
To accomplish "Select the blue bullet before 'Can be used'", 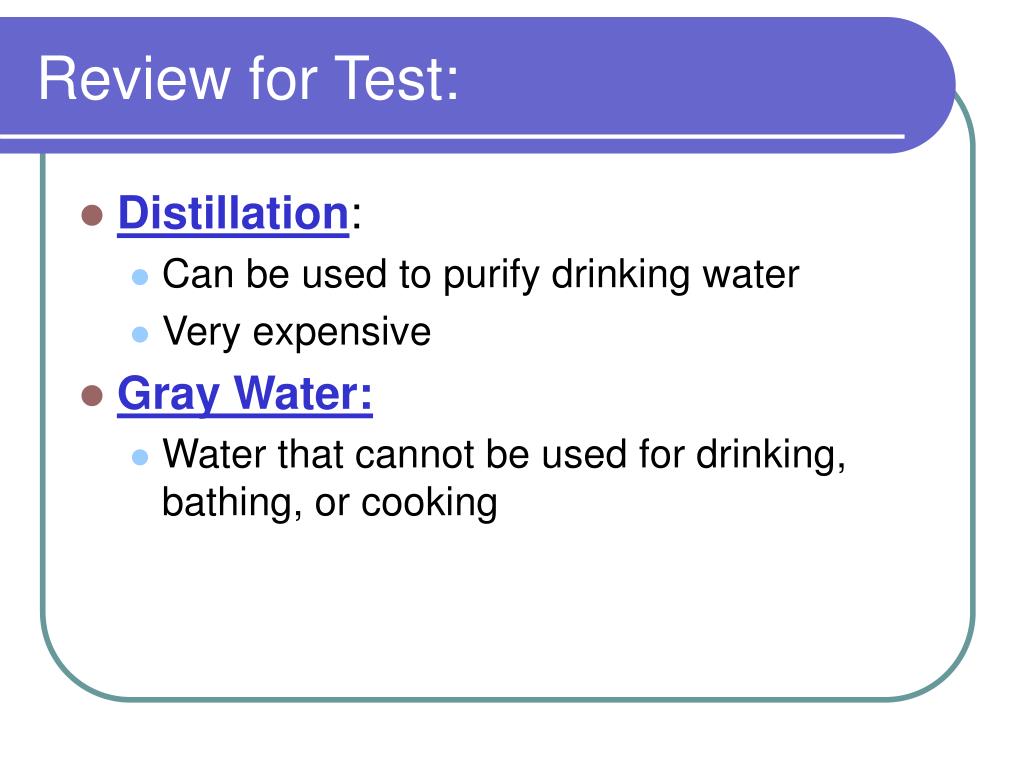I will coord(140,277).
